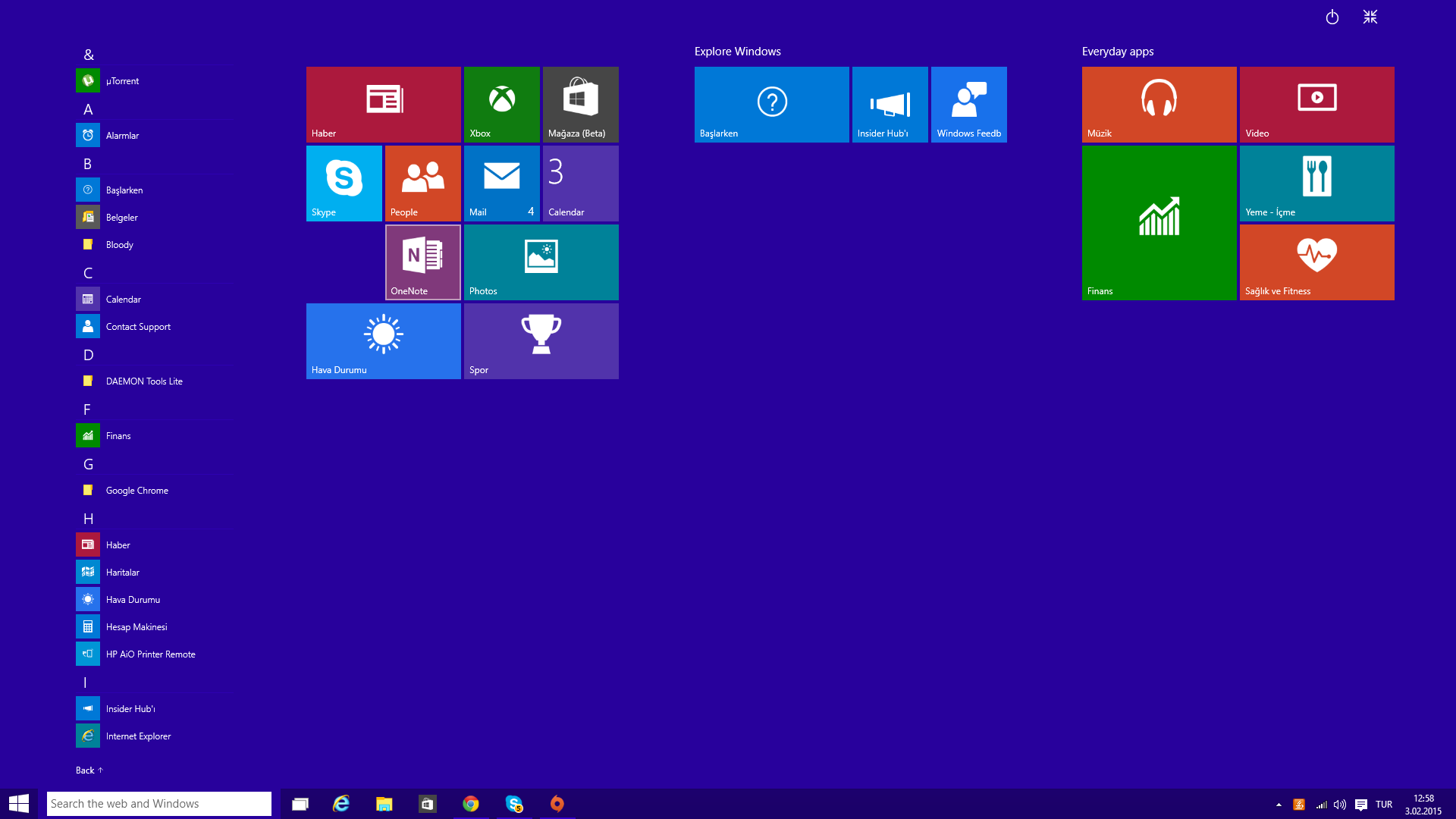This screenshot has width=1456, height=819.
Task: Show hidden tray icons arrow
Action: pyautogui.click(x=1279, y=805)
